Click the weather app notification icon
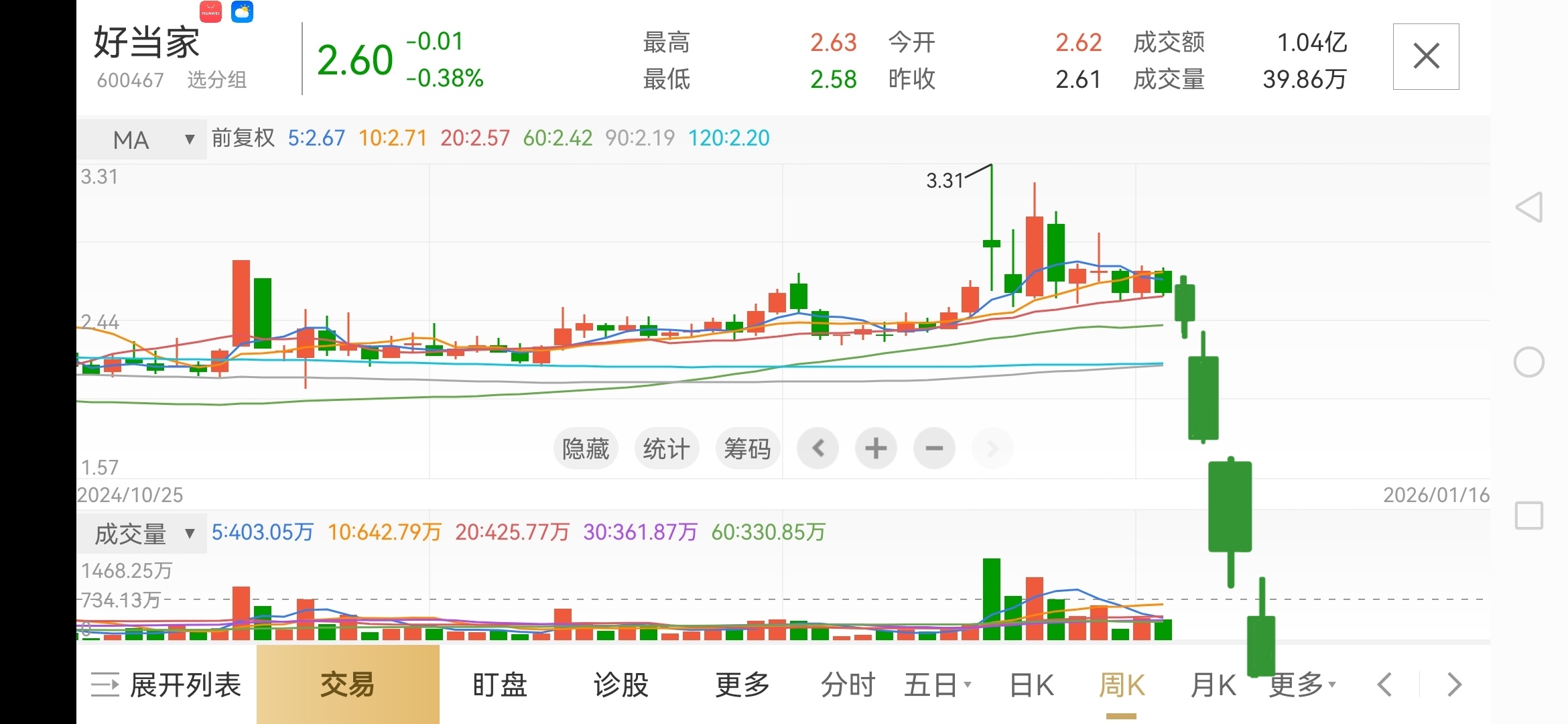 tap(242, 12)
